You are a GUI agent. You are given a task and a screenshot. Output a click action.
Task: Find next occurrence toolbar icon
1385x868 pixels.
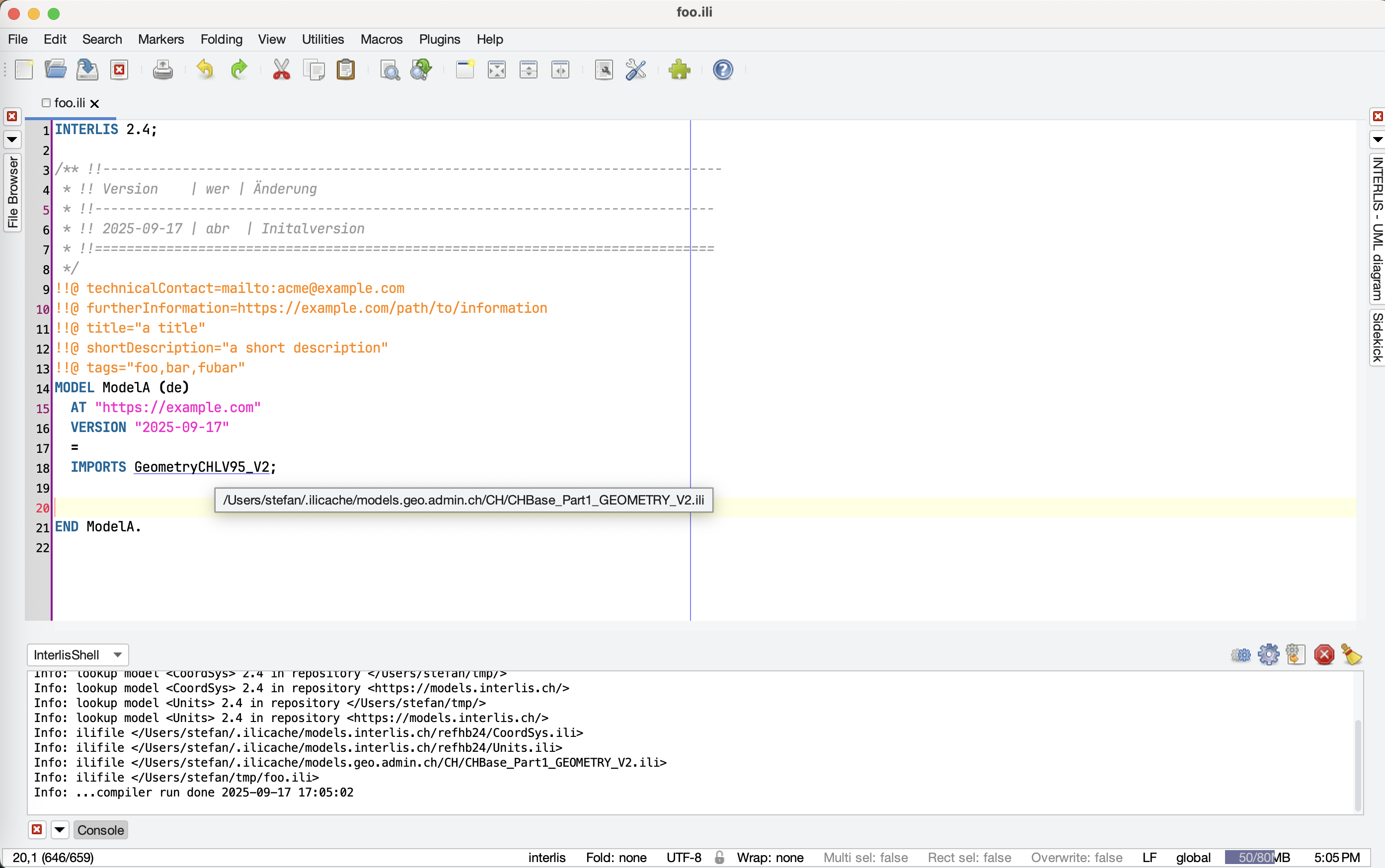pyautogui.click(x=421, y=70)
